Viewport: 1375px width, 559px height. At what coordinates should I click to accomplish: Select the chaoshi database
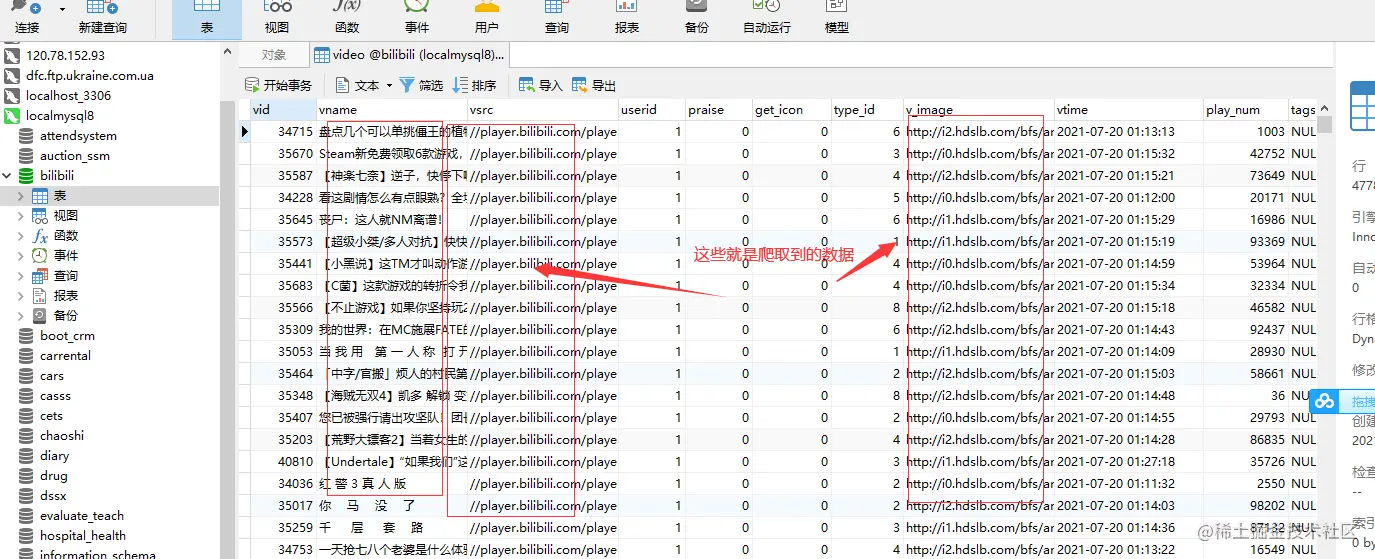pos(62,435)
